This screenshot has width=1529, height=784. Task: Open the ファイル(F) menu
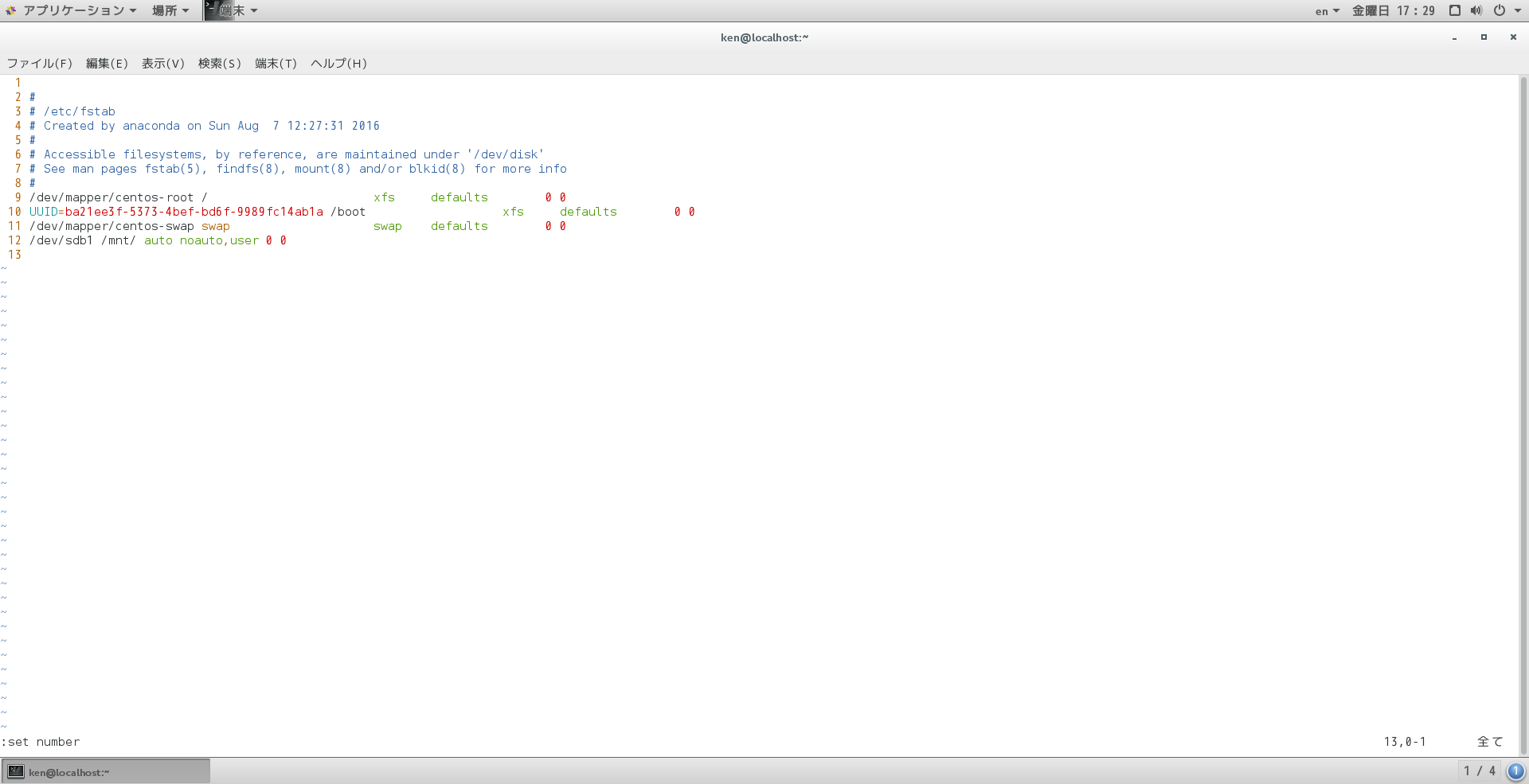point(40,64)
